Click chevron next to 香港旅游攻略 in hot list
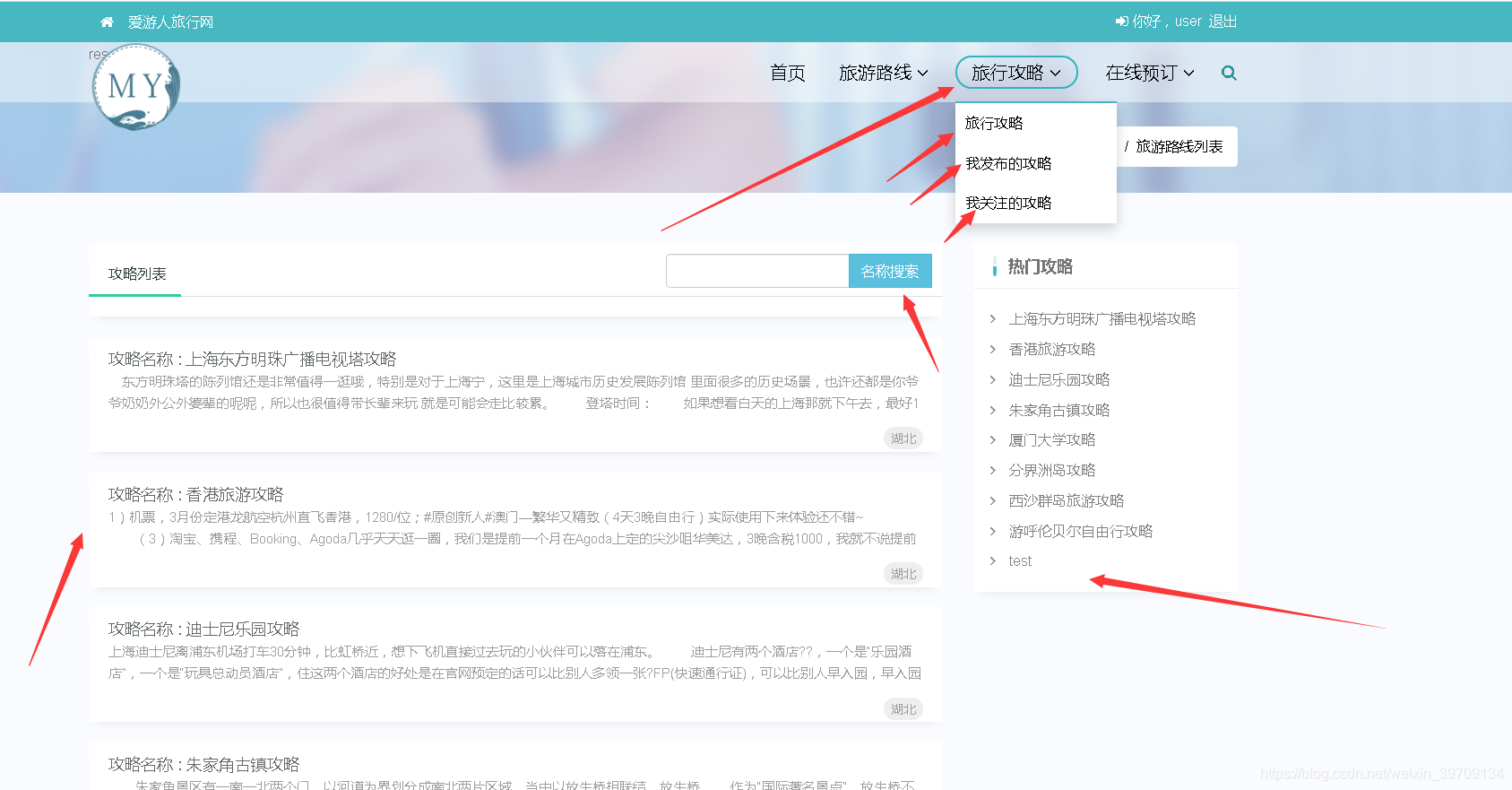Image resolution: width=1512 pixels, height=790 pixels. (x=992, y=350)
